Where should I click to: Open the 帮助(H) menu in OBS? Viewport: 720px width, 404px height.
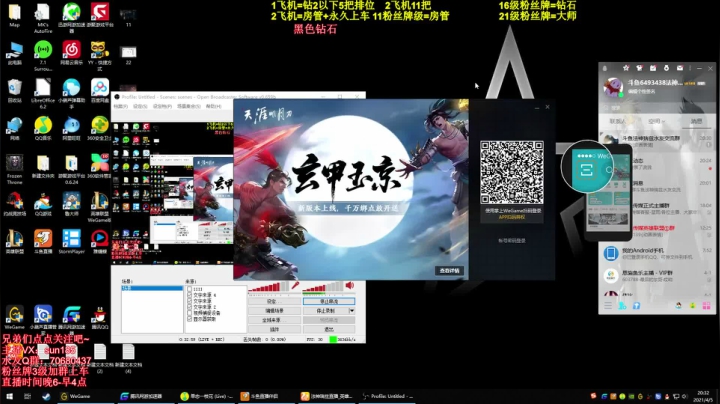coord(213,106)
